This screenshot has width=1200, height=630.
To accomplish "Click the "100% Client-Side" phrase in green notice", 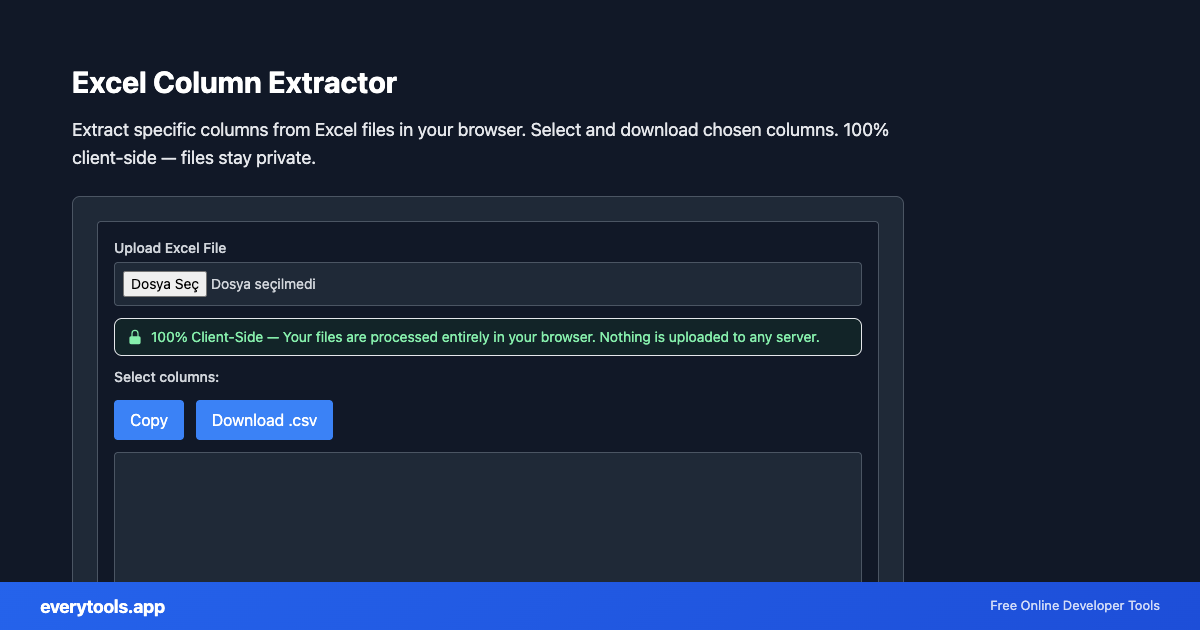I will click(206, 337).
